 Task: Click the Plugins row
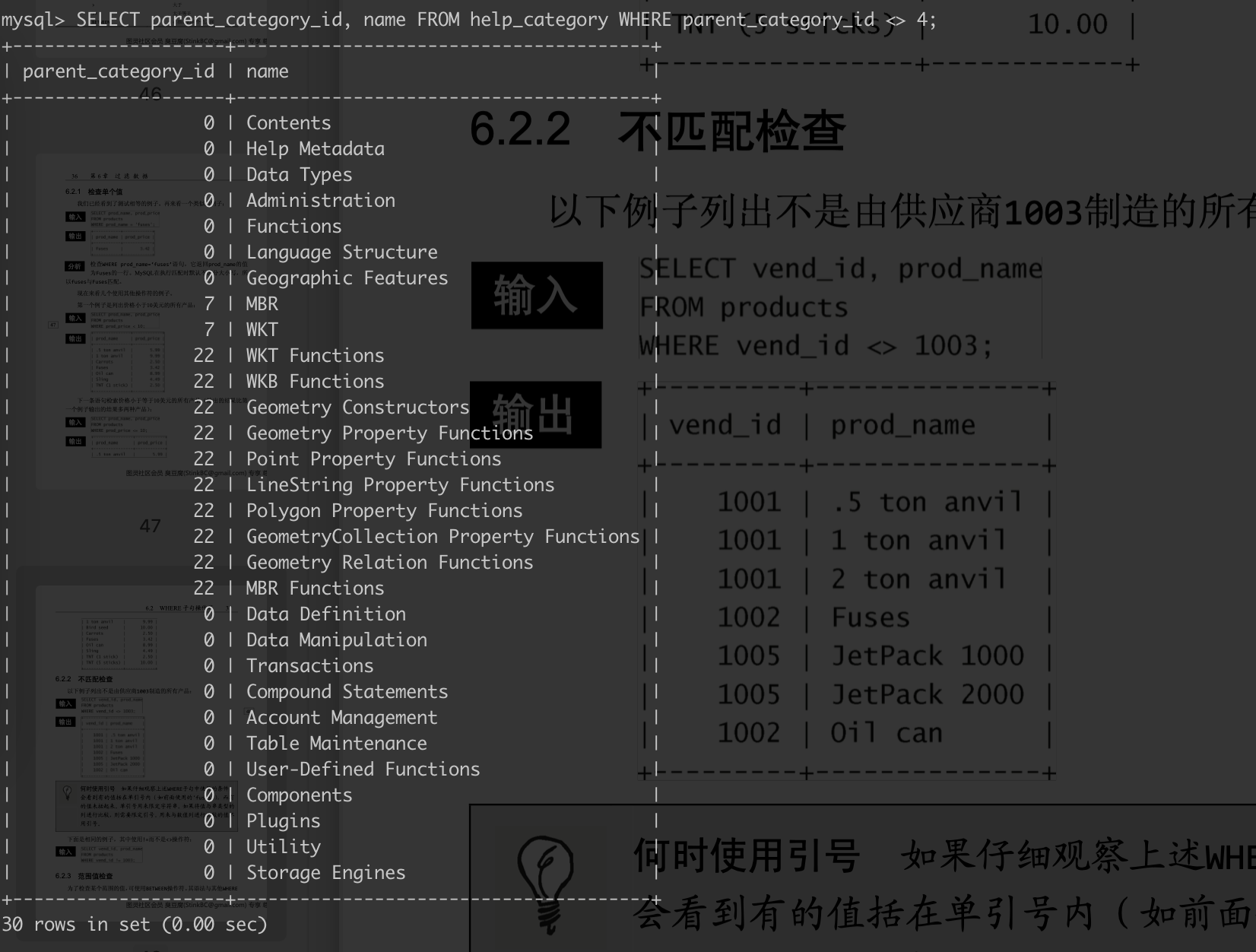click(331, 821)
